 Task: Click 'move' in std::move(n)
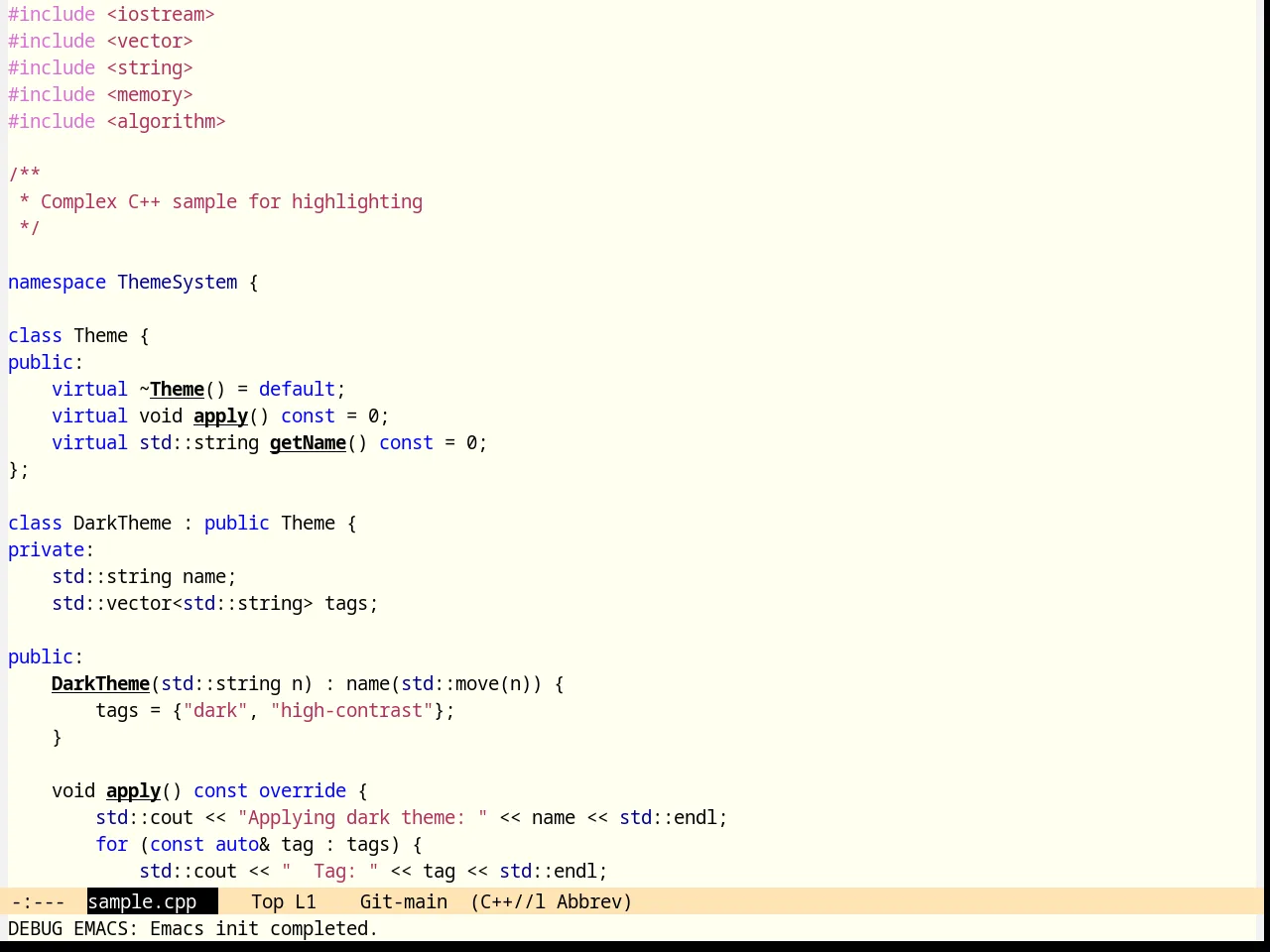coord(477,683)
